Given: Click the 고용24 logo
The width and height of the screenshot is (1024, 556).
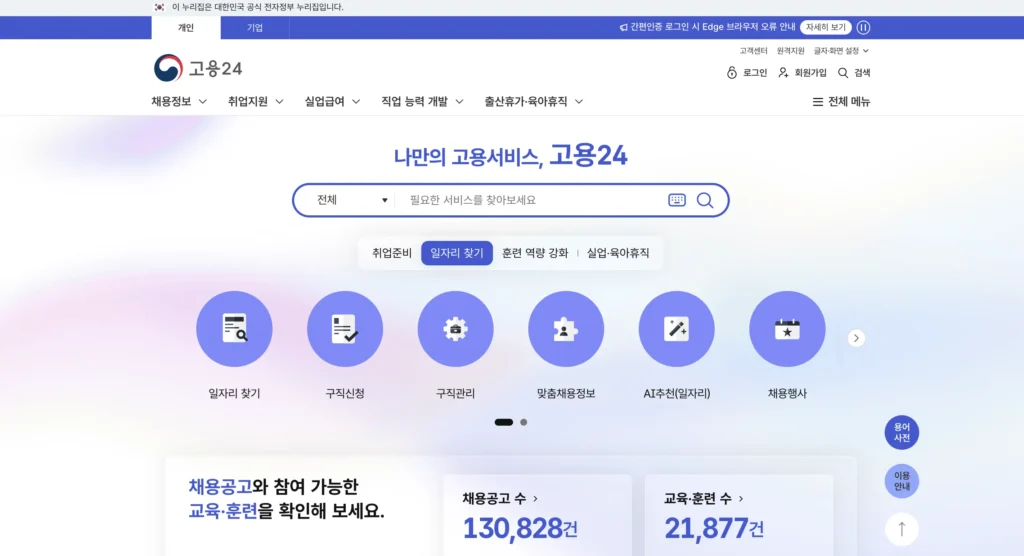Looking at the screenshot, I should pos(198,68).
